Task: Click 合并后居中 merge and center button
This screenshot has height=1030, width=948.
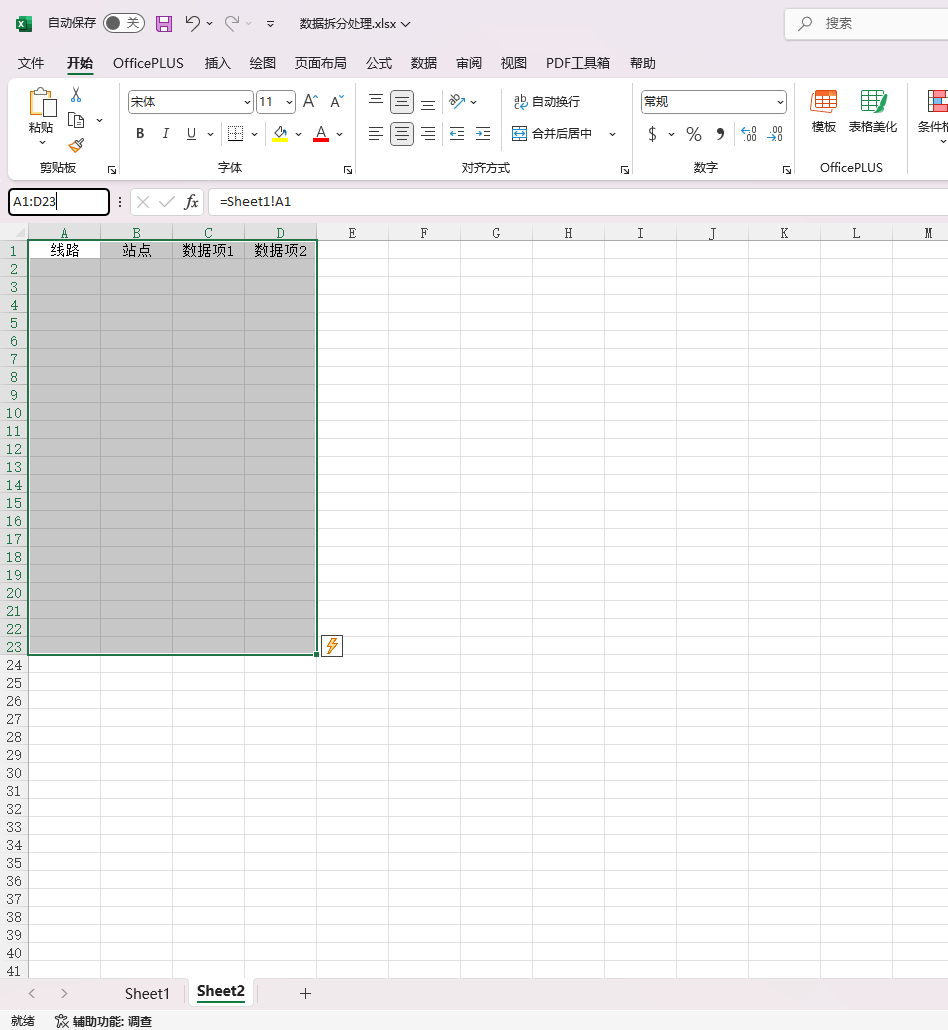Action: 553,134
